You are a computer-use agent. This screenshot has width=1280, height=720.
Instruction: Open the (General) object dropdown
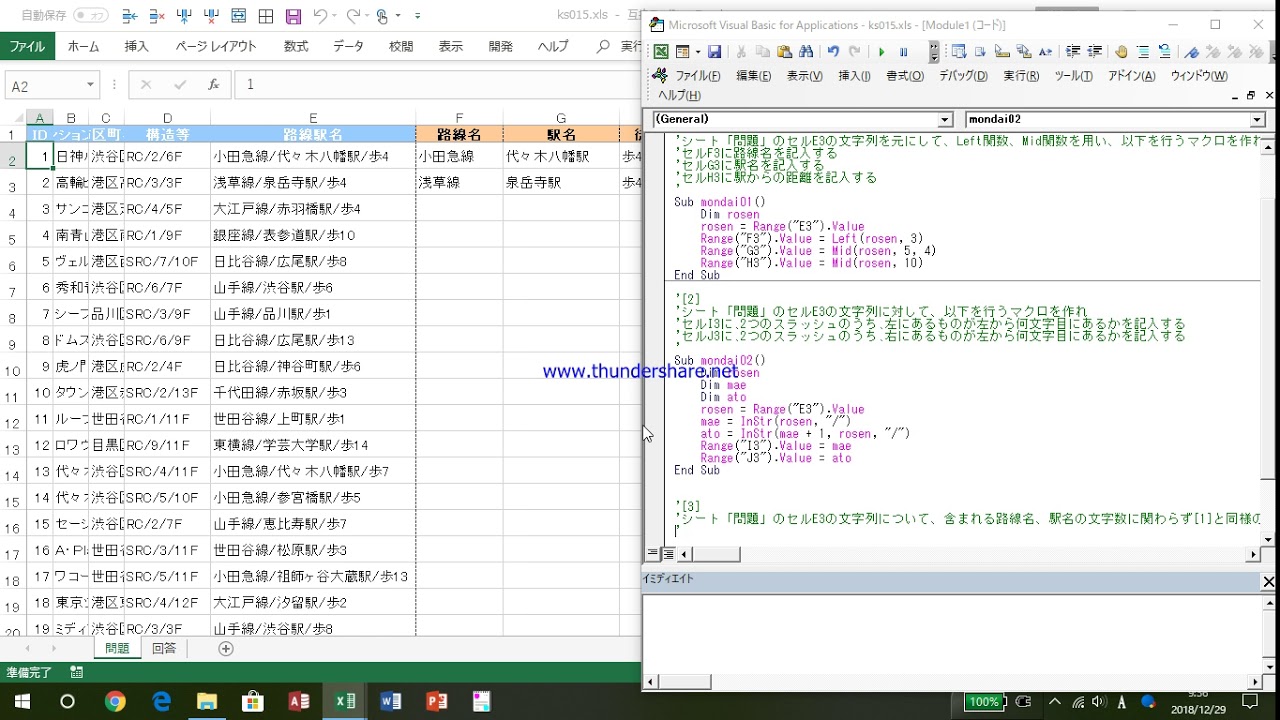pyautogui.click(x=945, y=119)
